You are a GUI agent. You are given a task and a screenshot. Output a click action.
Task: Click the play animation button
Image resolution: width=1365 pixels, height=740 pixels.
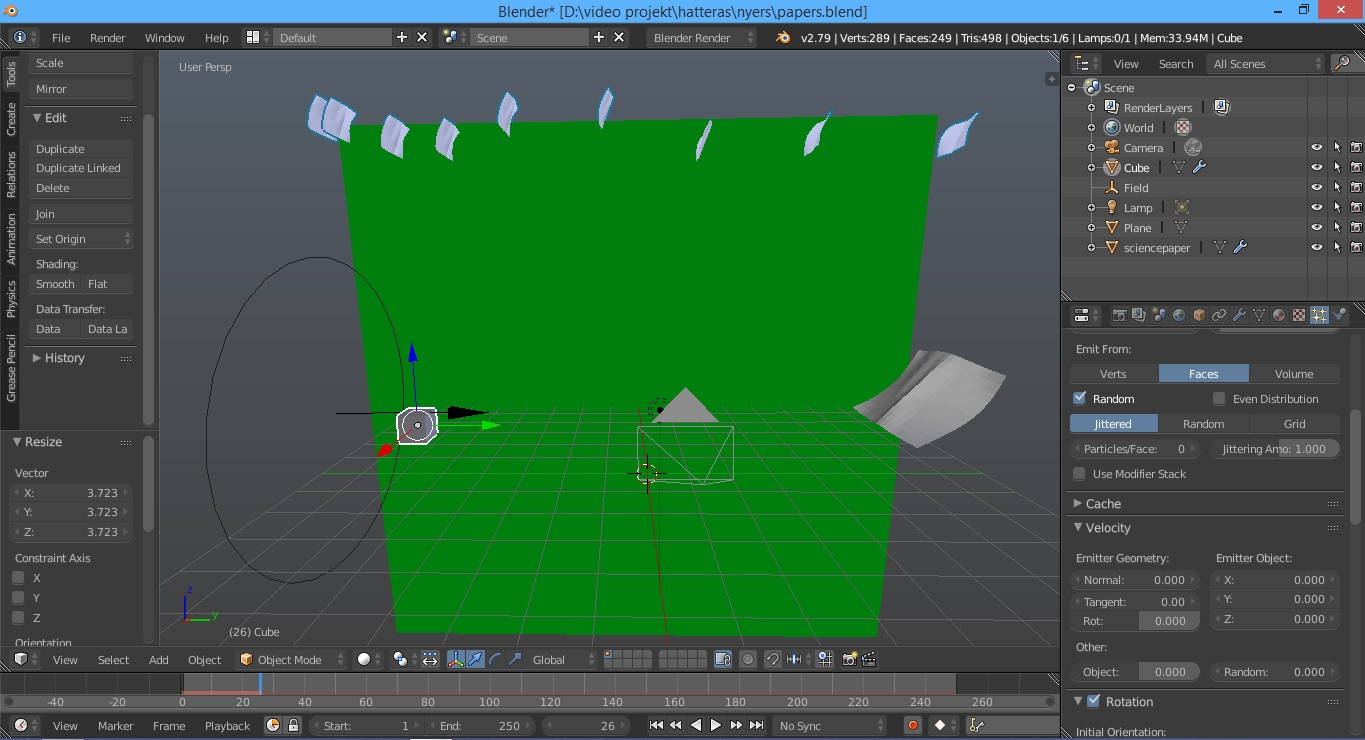tap(716, 725)
